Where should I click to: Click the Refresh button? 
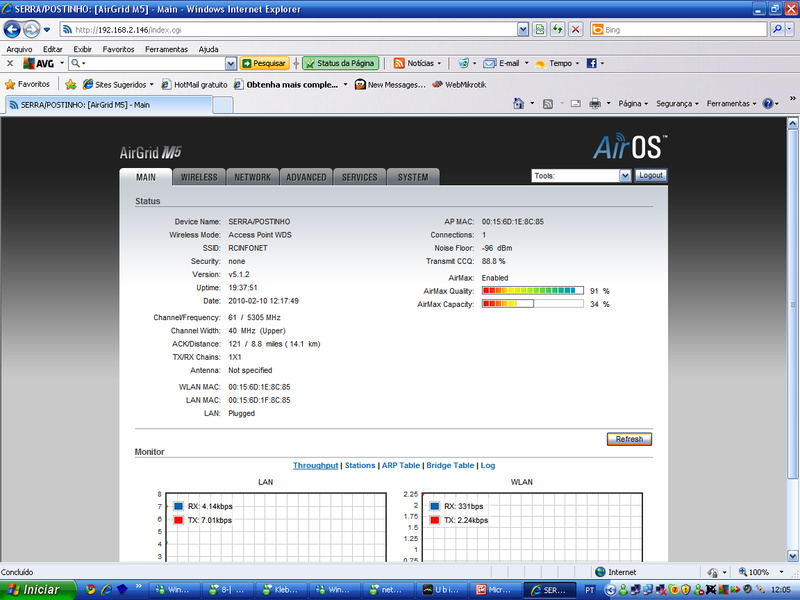[x=629, y=439]
